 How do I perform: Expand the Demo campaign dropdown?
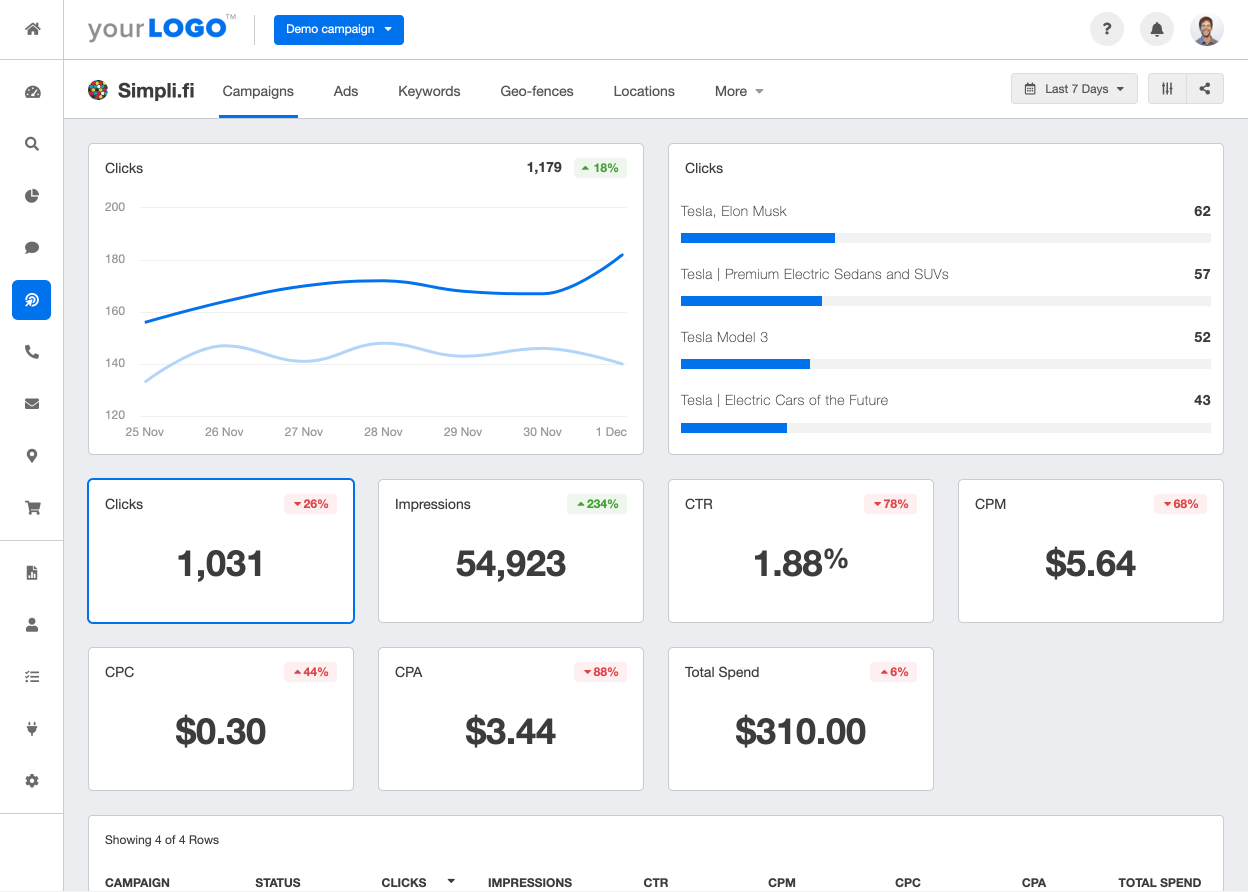(338, 29)
